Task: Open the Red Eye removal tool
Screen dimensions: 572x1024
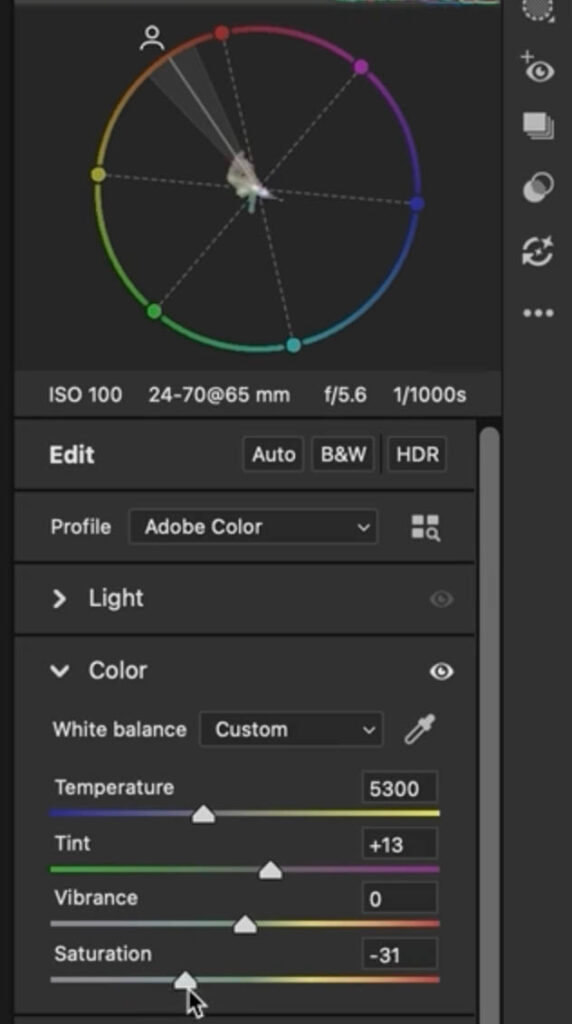Action: pos(539,69)
